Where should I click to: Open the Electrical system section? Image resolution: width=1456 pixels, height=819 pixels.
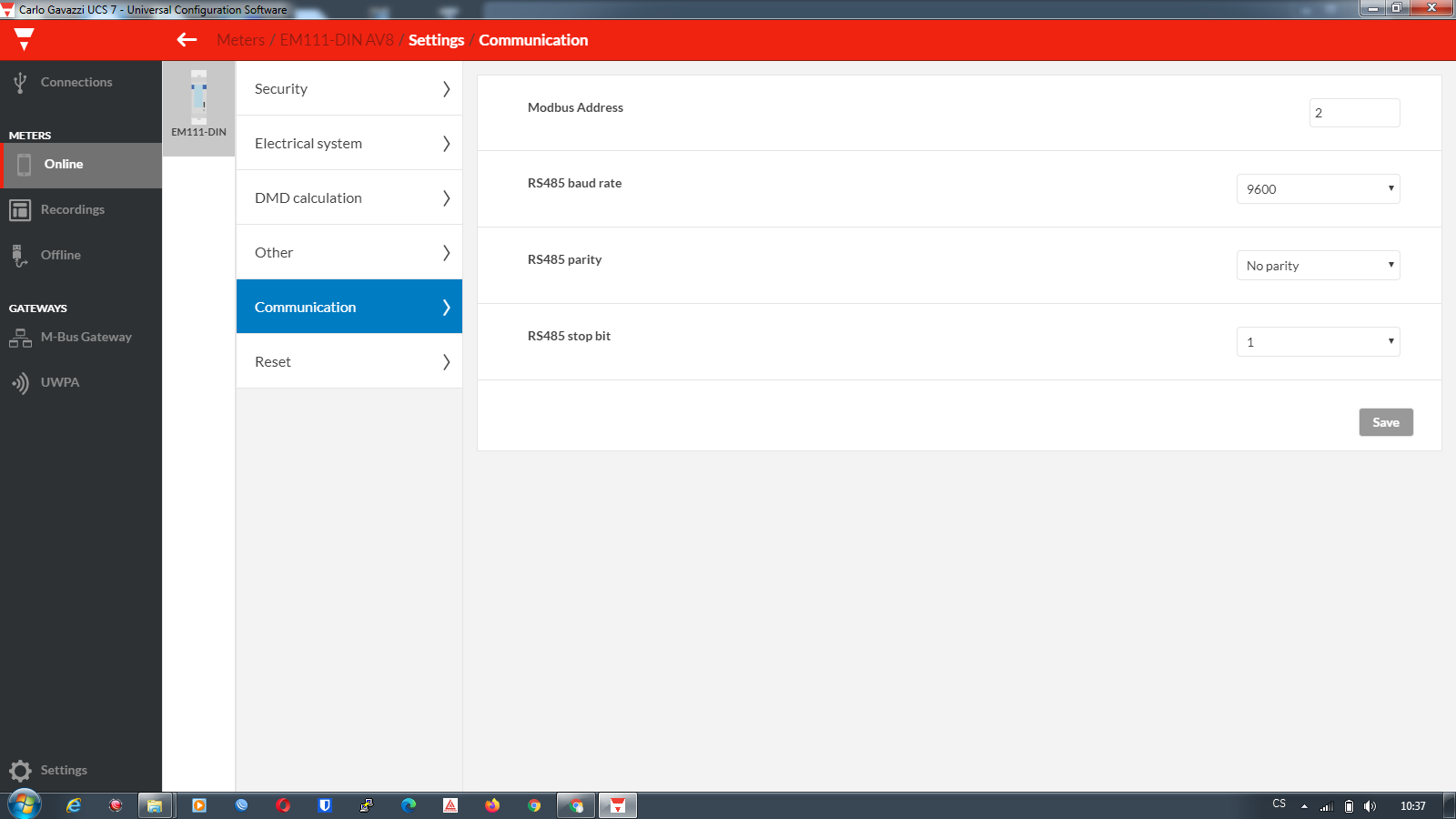coord(349,144)
